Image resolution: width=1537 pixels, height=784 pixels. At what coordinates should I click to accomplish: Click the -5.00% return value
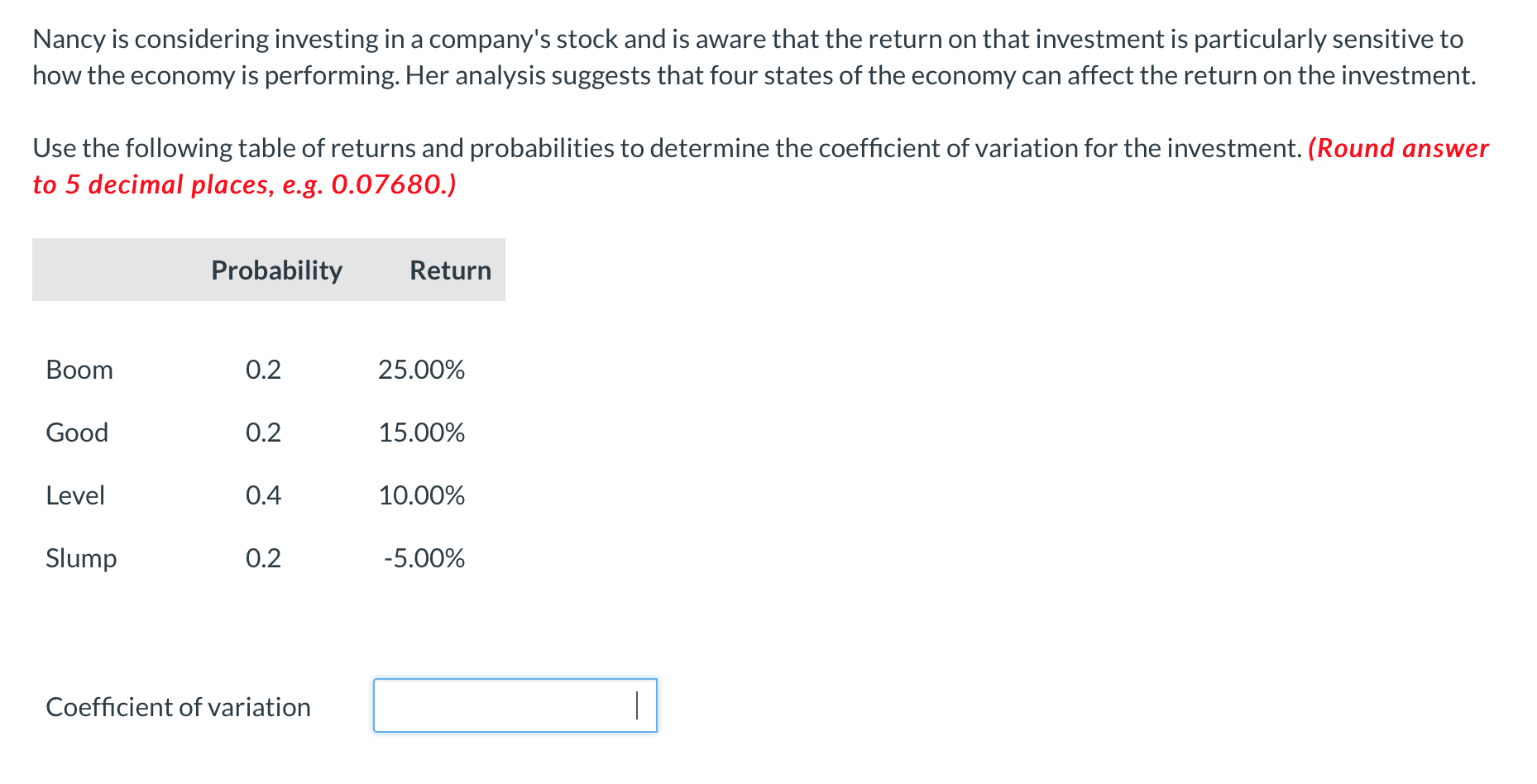(x=424, y=558)
